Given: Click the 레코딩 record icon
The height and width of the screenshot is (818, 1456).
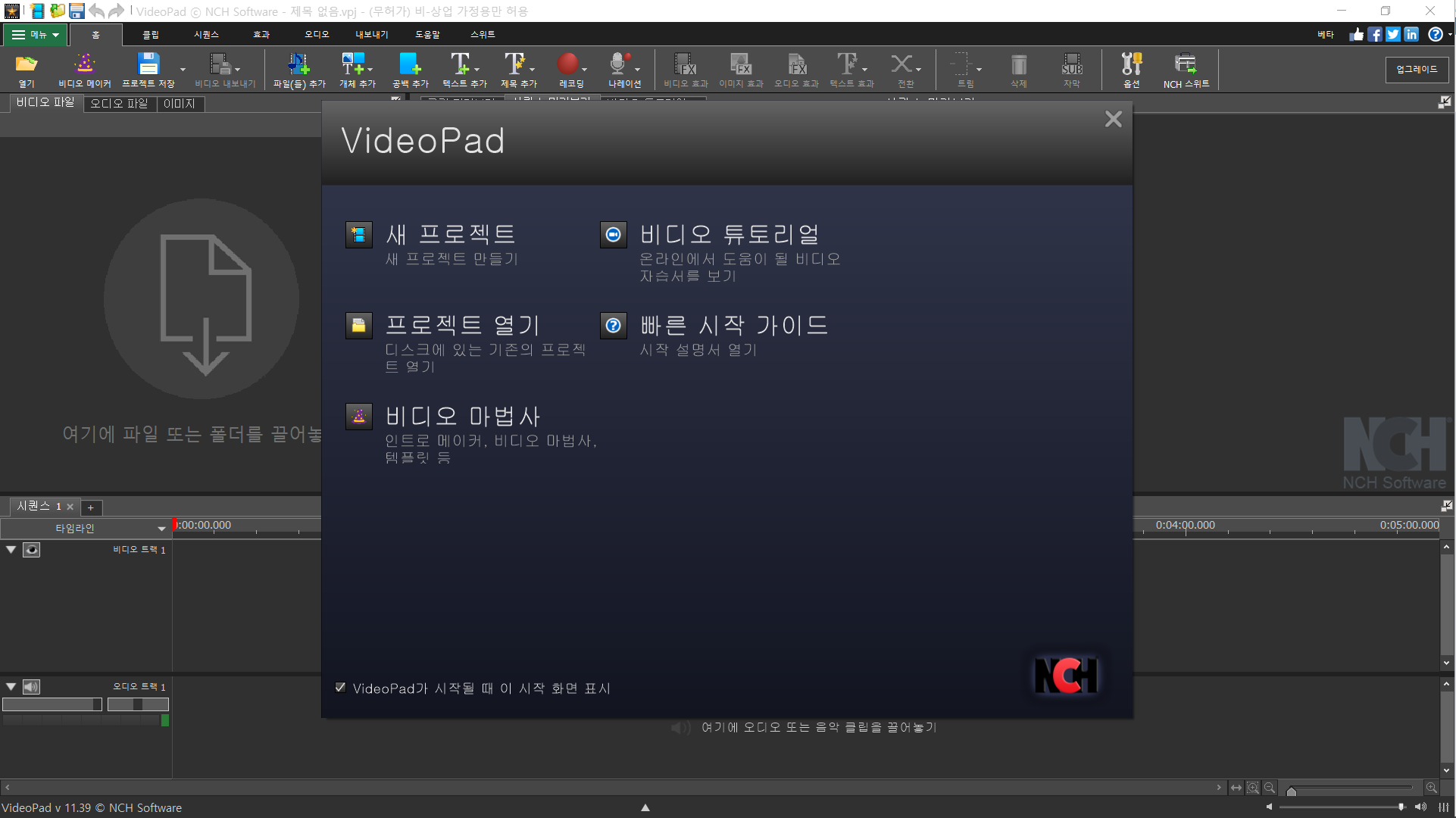Looking at the screenshot, I should 568,64.
